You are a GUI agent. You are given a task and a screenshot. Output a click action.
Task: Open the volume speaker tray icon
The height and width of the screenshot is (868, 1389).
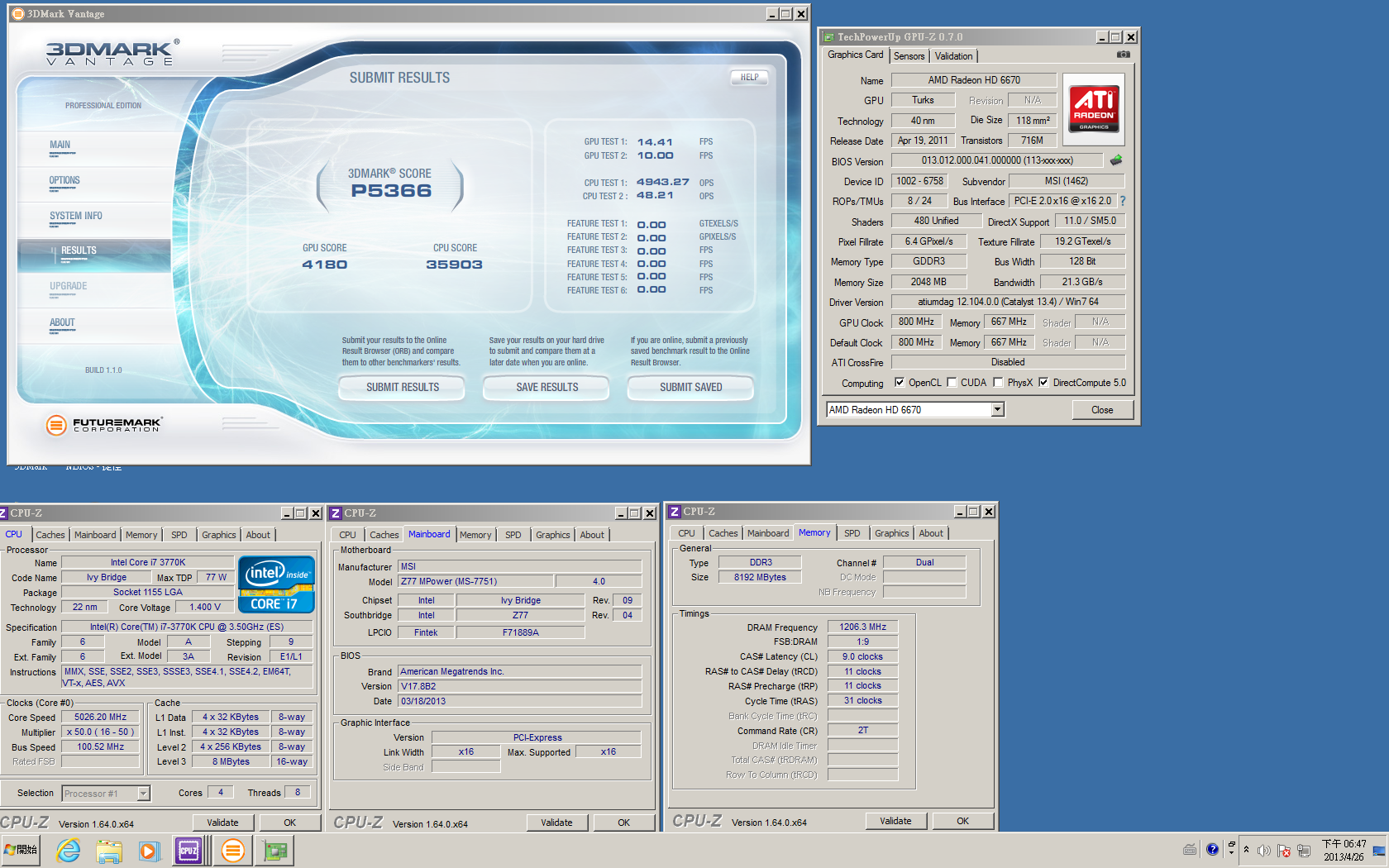coord(1264,850)
